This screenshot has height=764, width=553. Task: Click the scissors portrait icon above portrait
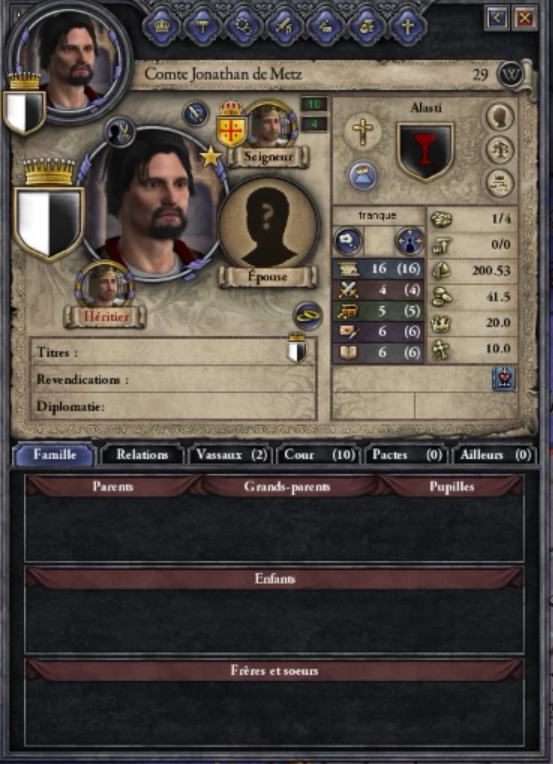pyautogui.click(x=120, y=132)
